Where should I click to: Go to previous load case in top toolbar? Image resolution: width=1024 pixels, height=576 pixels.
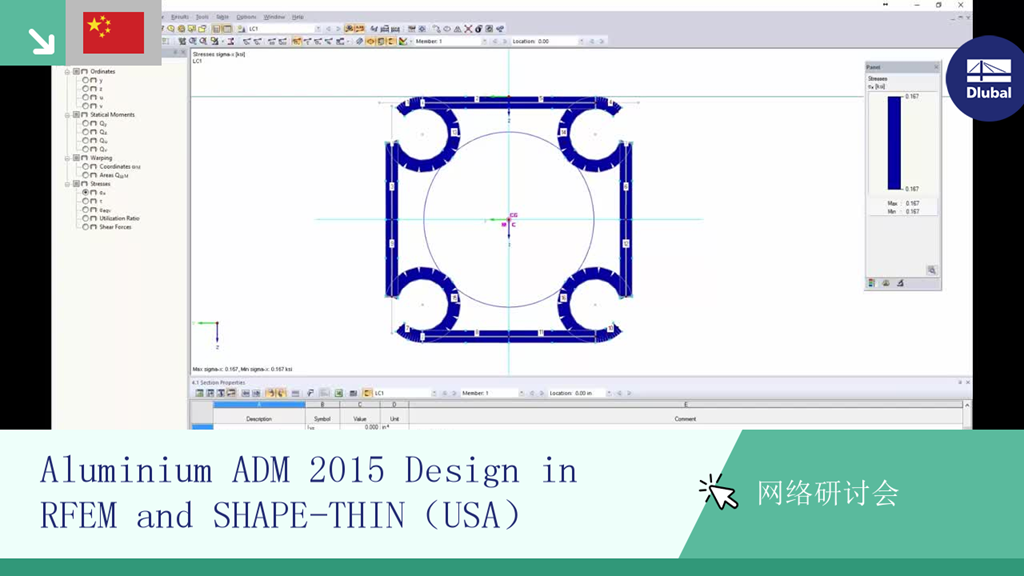pos(328,29)
